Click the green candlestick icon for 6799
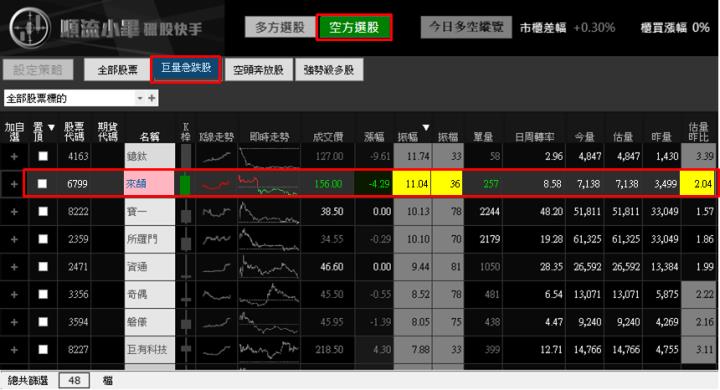The image size is (720, 390). 185,184
